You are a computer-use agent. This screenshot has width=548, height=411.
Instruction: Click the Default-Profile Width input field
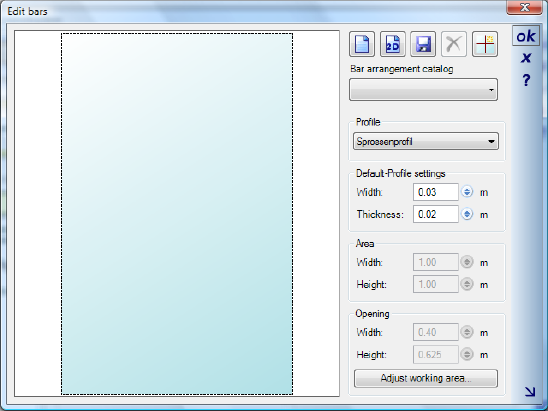435,192
